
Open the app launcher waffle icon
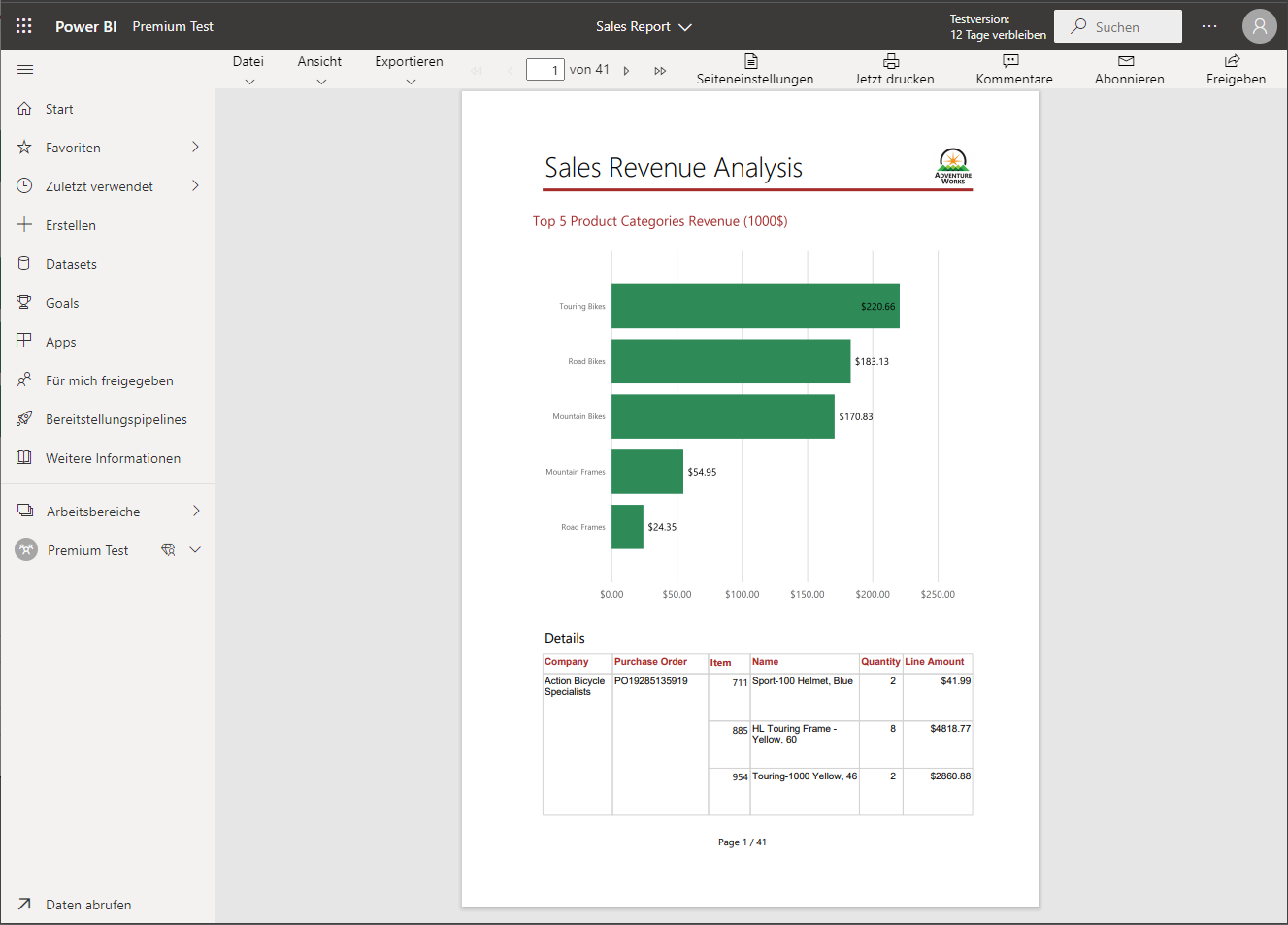coord(24,26)
